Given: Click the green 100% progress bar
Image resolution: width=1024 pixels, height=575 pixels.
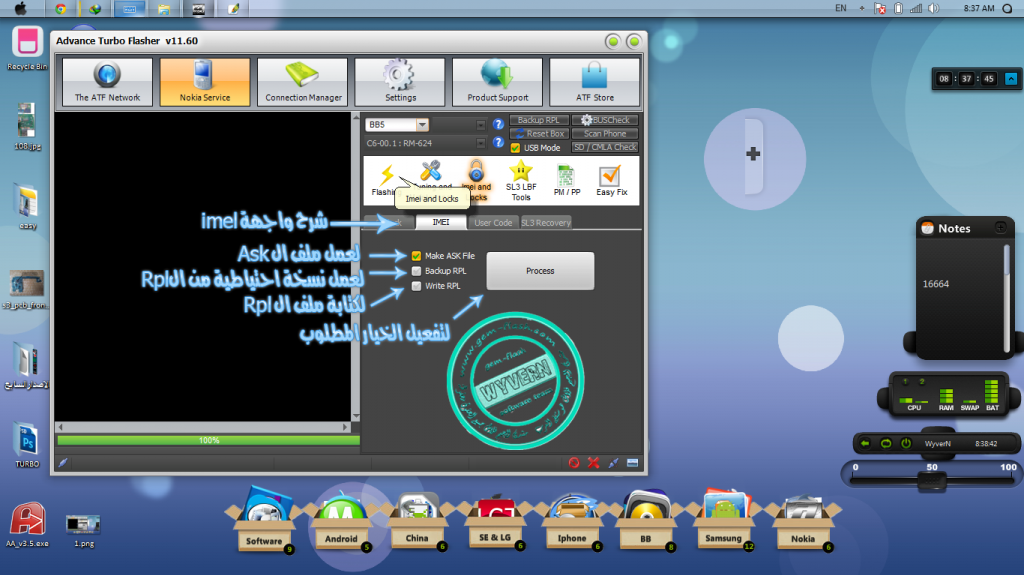Looking at the screenshot, I should click(x=208, y=440).
